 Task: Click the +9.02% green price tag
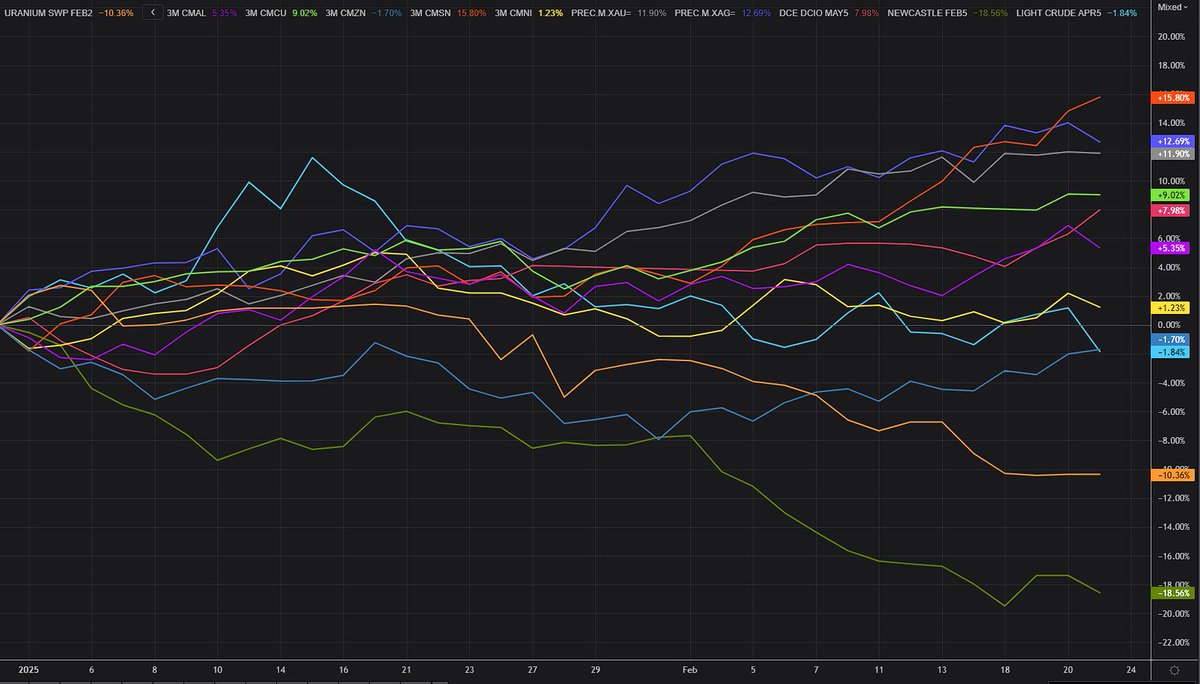(x=1172, y=195)
